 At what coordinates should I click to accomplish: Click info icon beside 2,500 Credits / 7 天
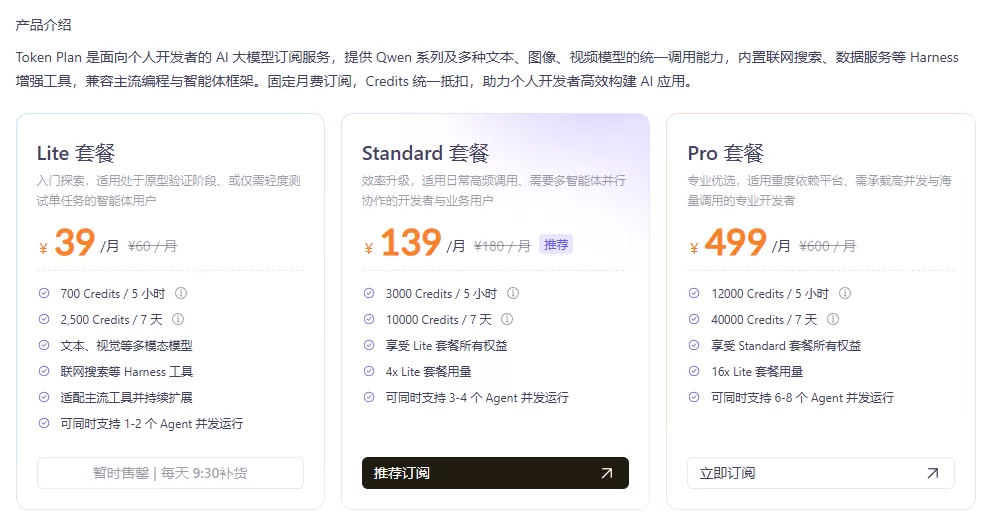pyautogui.click(x=178, y=319)
